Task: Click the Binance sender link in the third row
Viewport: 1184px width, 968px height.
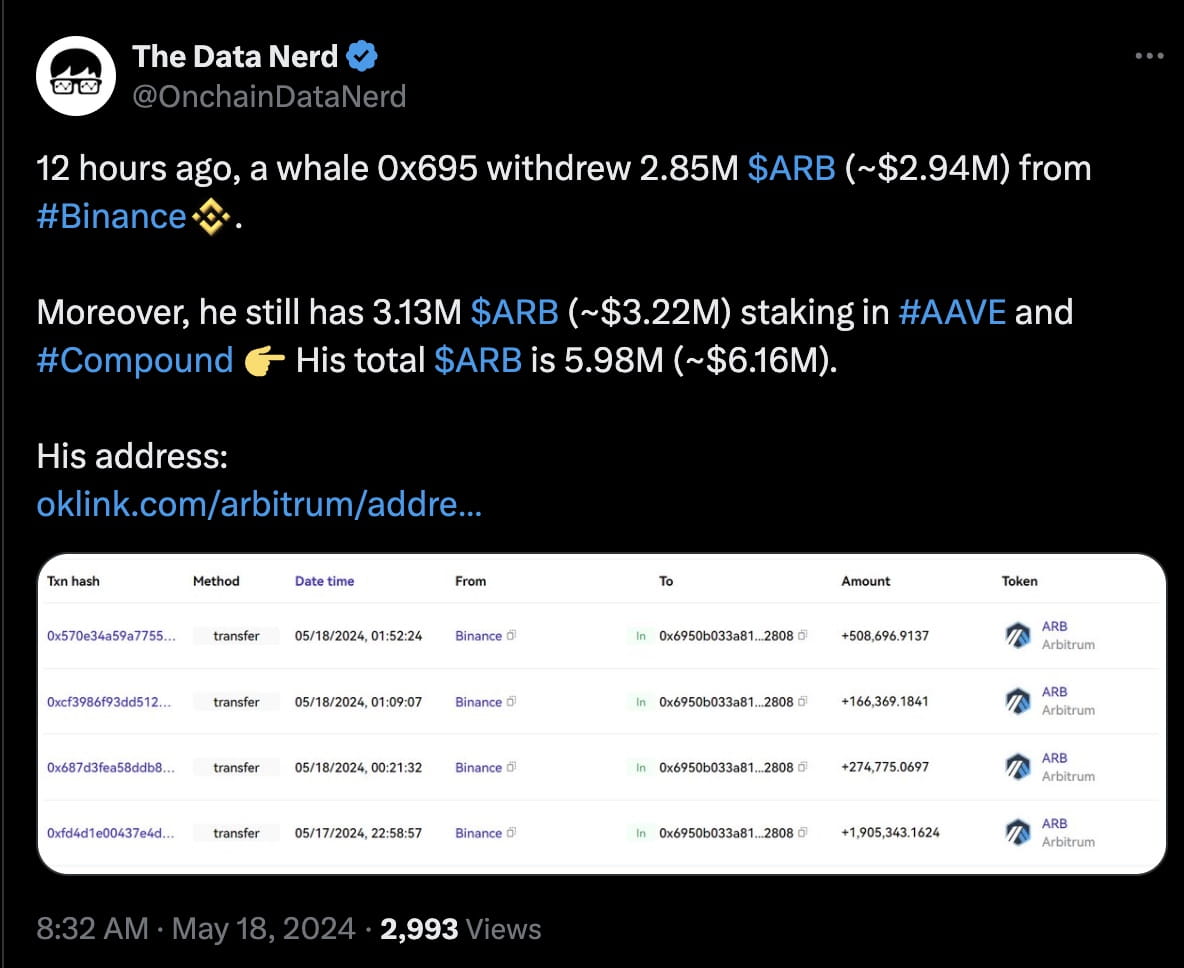Action: click(478, 767)
